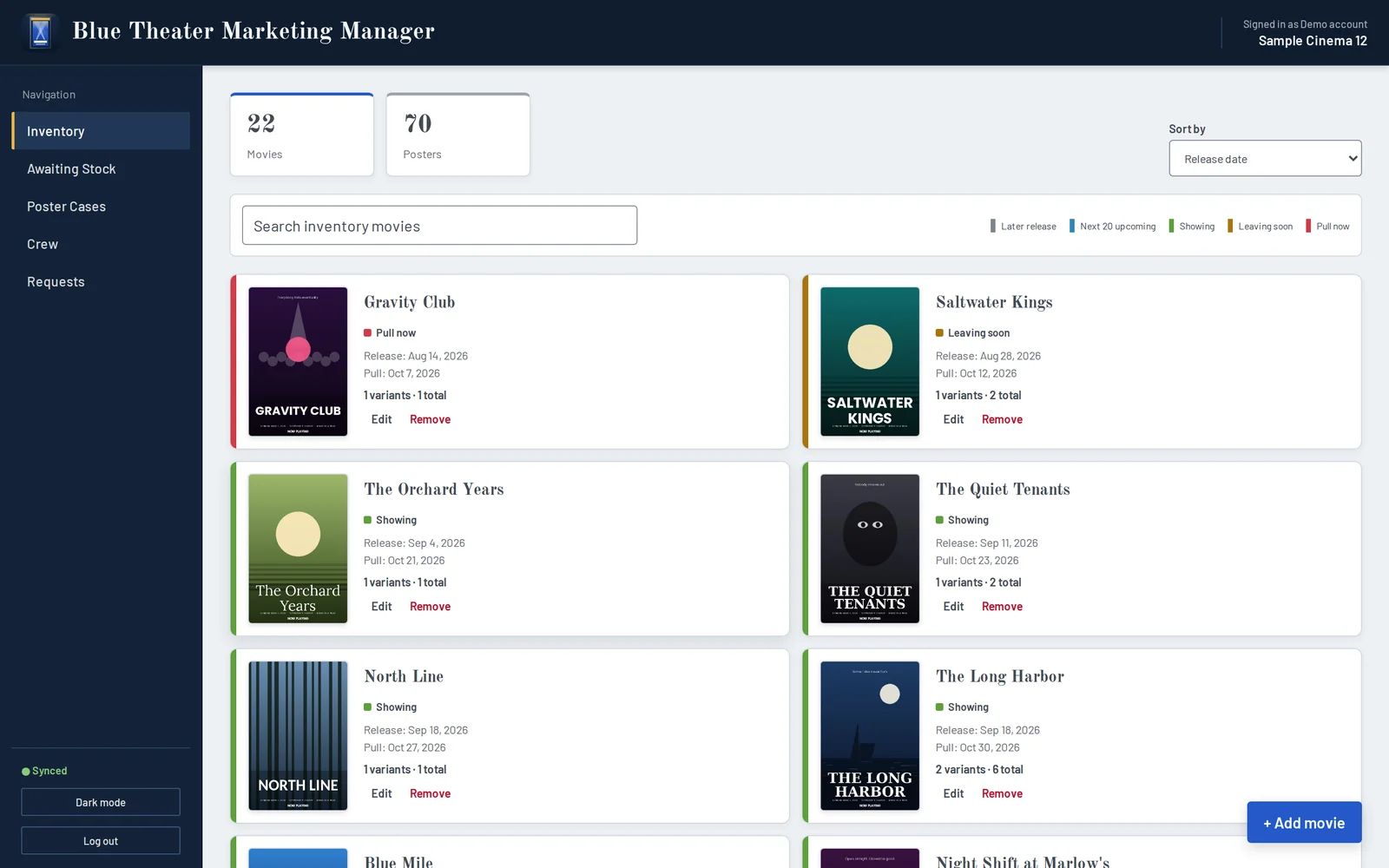The height and width of the screenshot is (868, 1389).
Task: Edit The Quiet Tenants entry
Action: 954,607
